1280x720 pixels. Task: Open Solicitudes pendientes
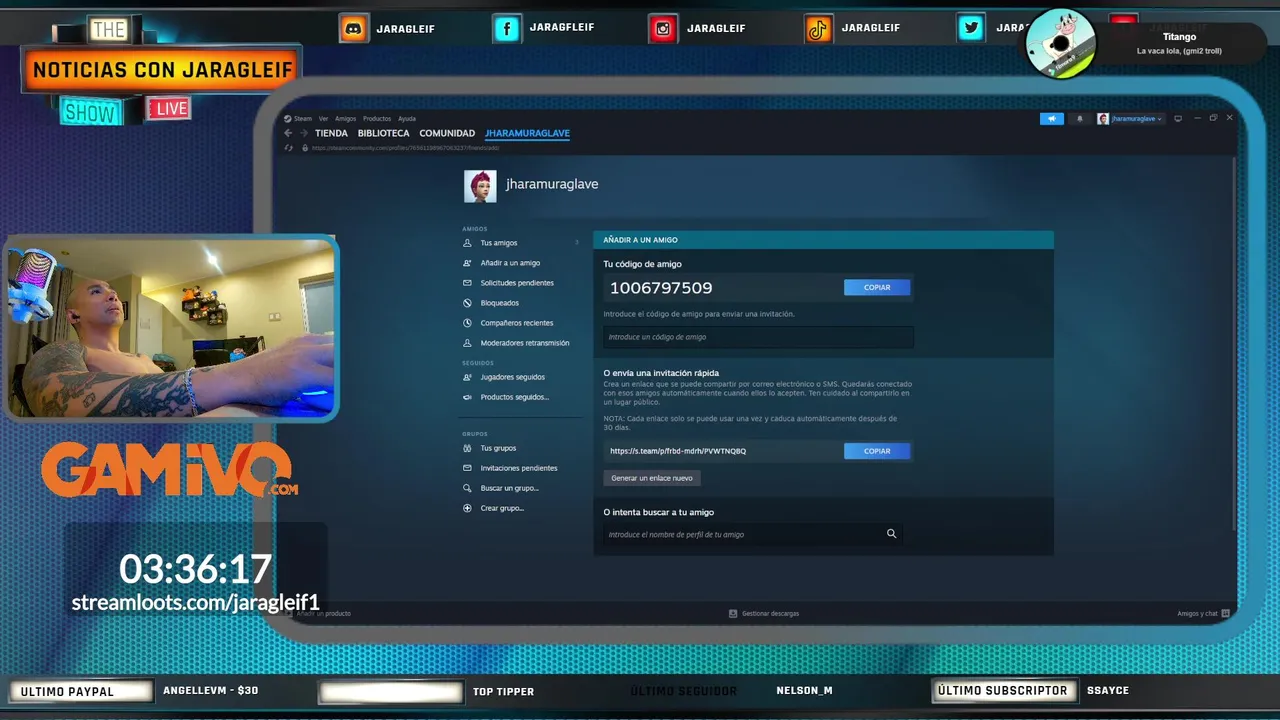pyautogui.click(x=517, y=283)
